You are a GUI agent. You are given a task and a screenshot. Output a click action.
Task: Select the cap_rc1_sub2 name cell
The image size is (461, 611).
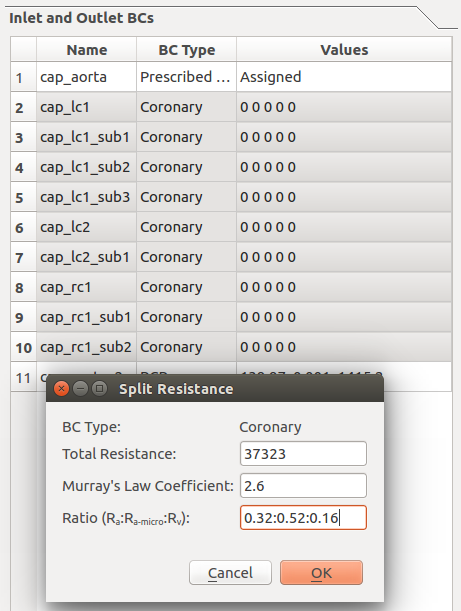coord(87,347)
